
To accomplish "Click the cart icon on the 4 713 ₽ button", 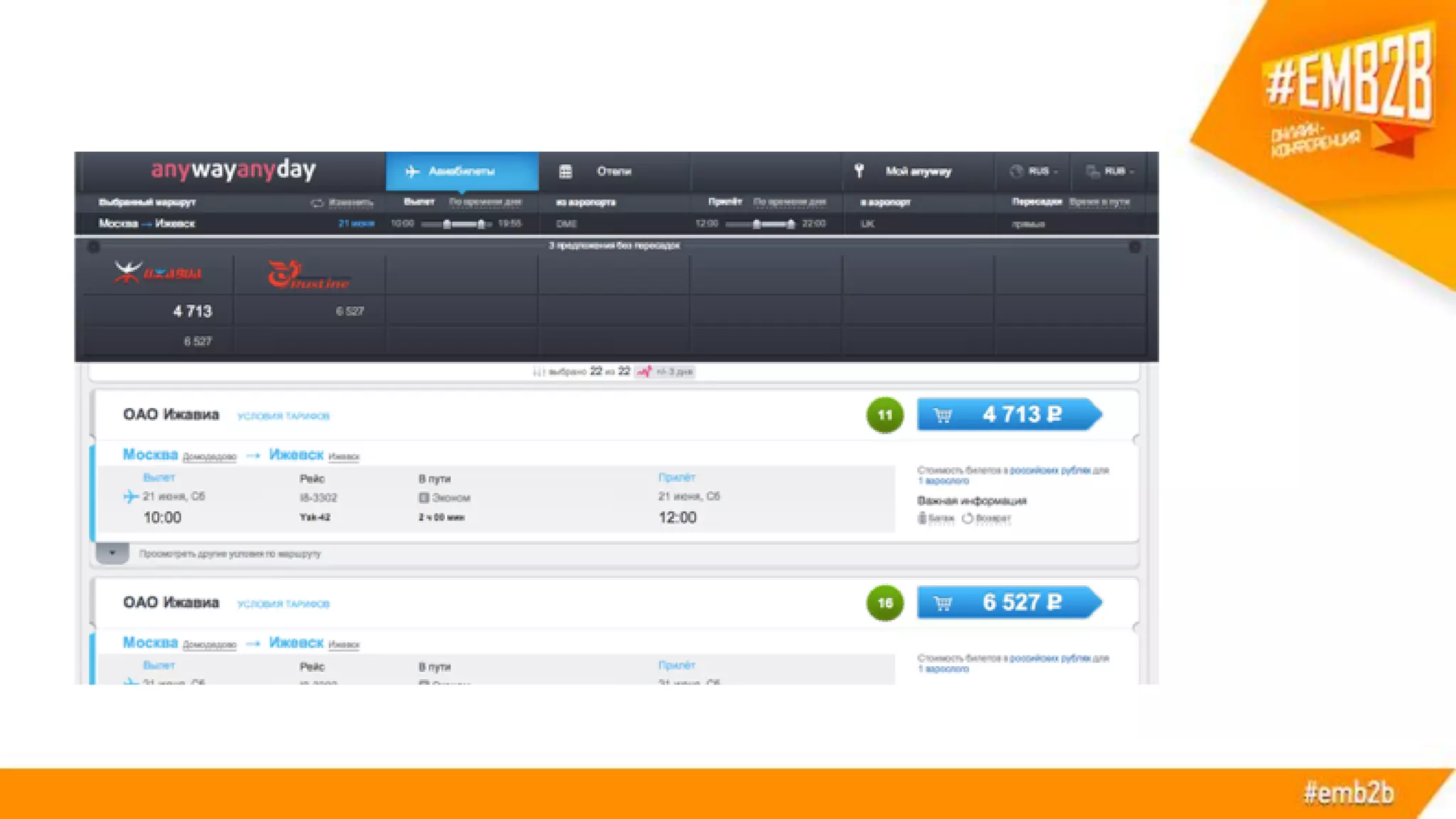I will point(943,415).
